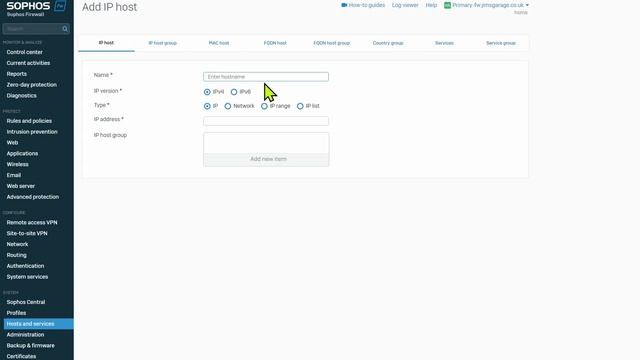This screenshot has height=360, width=640.
Task: Open Site-to-site VPN in sidebar
Action: [x=27, y=233]
